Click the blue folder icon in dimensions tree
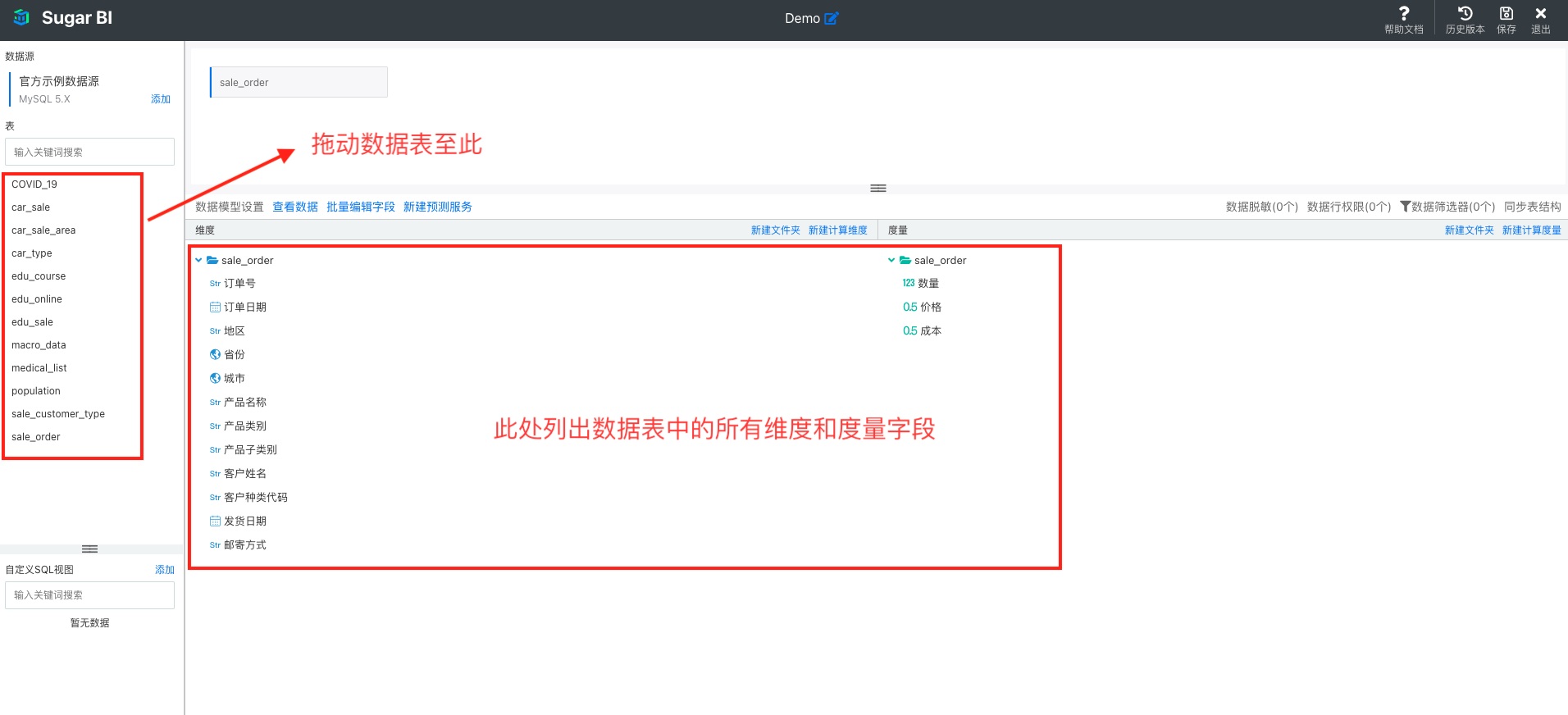The width and height of the screenshot is (1568, 715). (212, 261)
